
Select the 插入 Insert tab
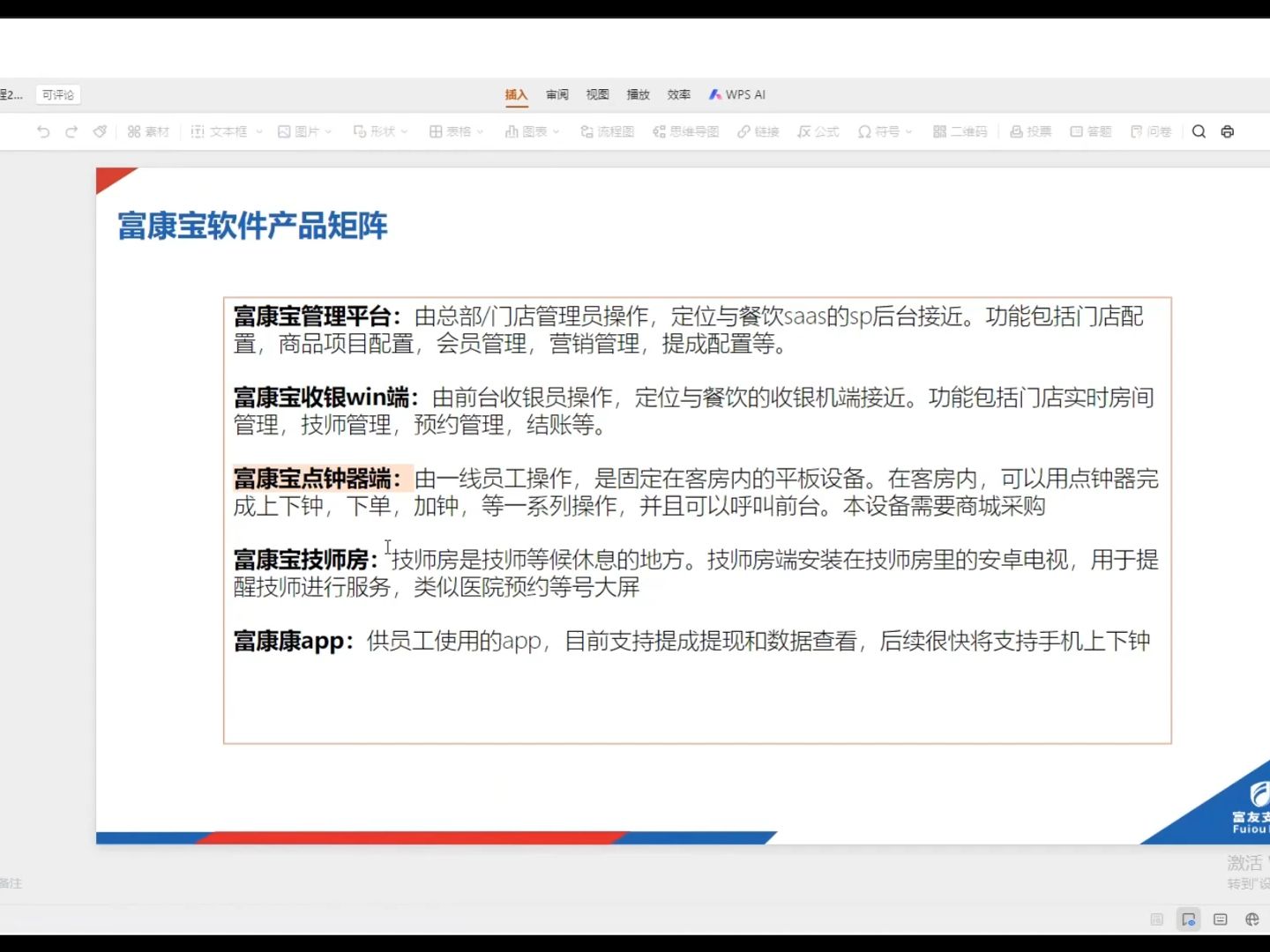[516, 95]
